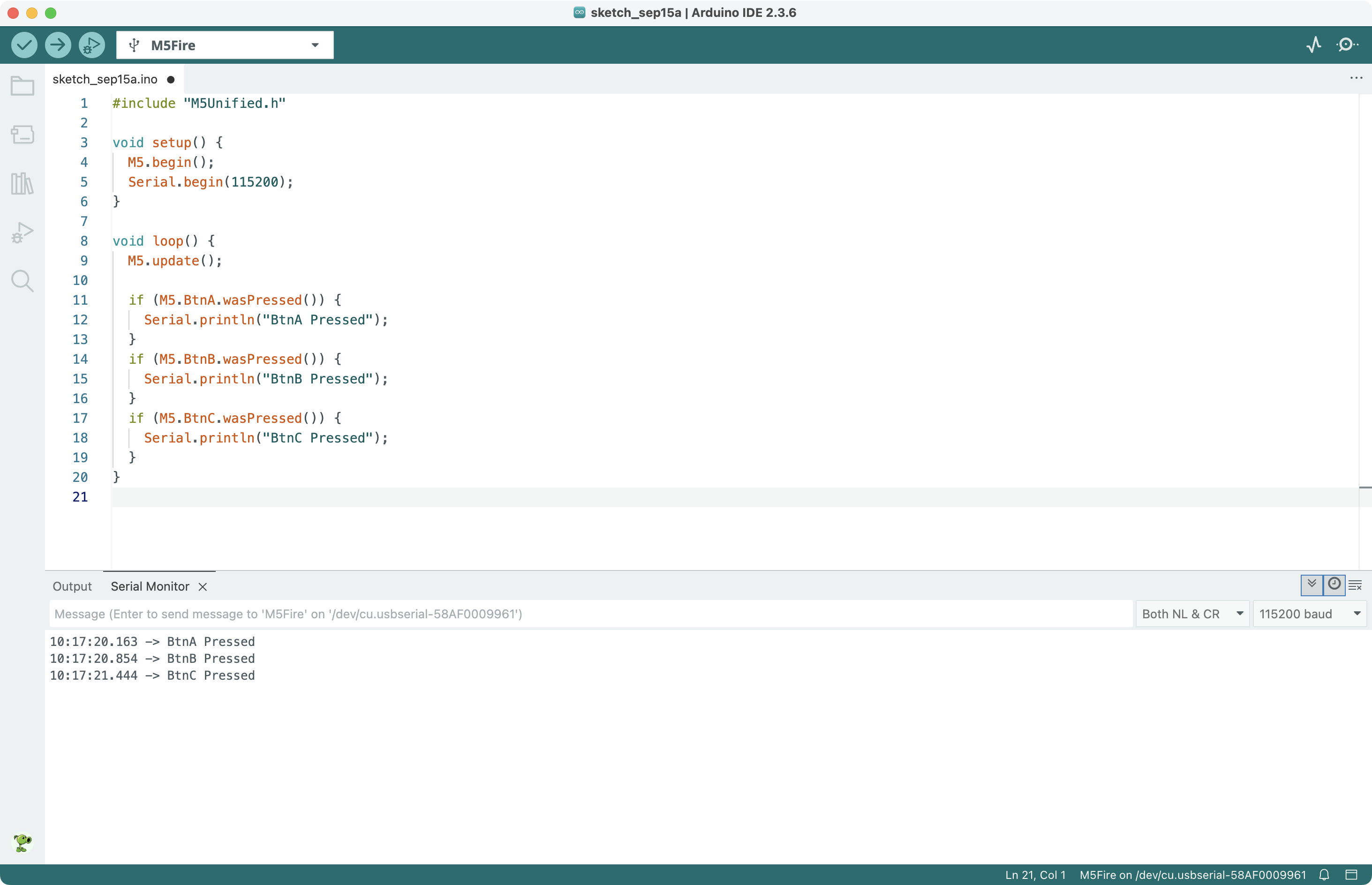The width and height of the screenshot is (1372, 885).
Task: Click the M5.update() line
Action: [x=175, y=261]
